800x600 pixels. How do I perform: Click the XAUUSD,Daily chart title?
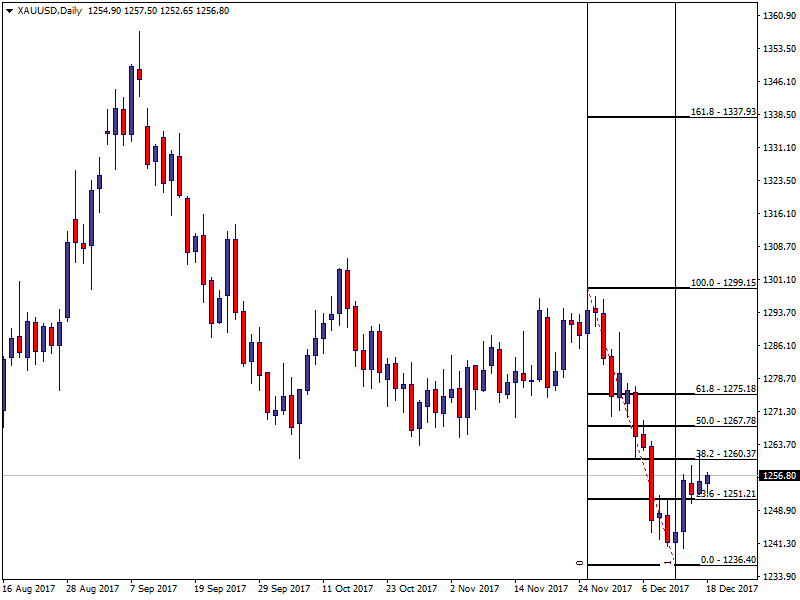[49, 10]
